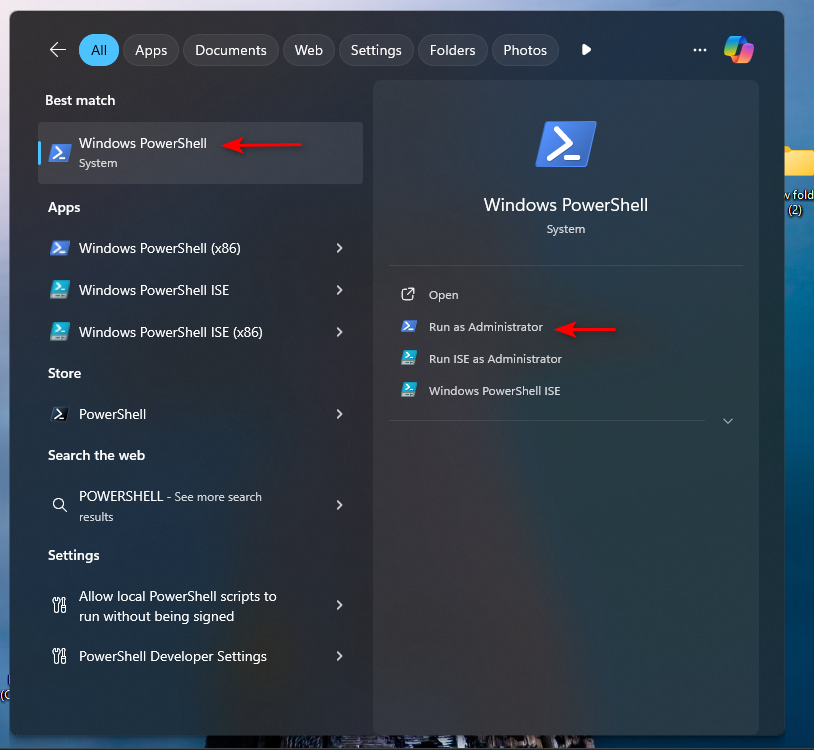The image size is (814, 750).
Task: Click the Windows PowerShell ISE (x86) icon
Action: [60, 332]
